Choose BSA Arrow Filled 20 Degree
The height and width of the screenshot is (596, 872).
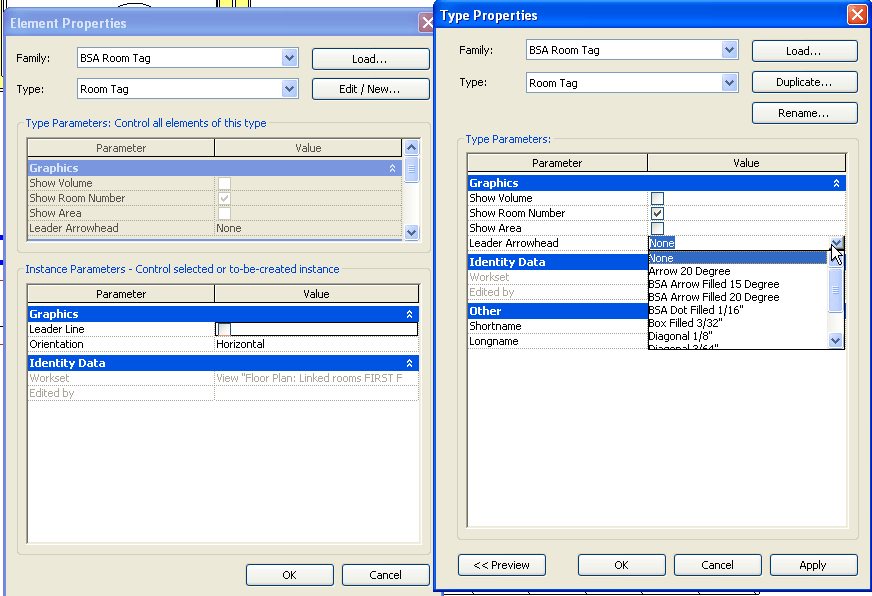(x=738, y=297)
